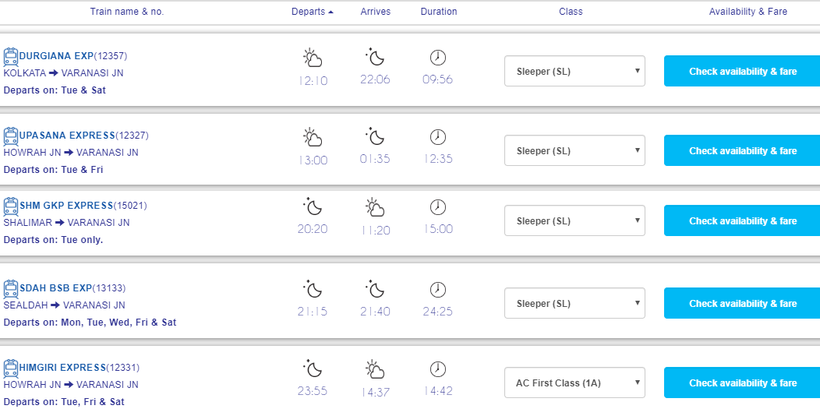Open class dropdown for Durgiana Exp
The width and height of the screenshot is (820, 409).
point(574,71)
